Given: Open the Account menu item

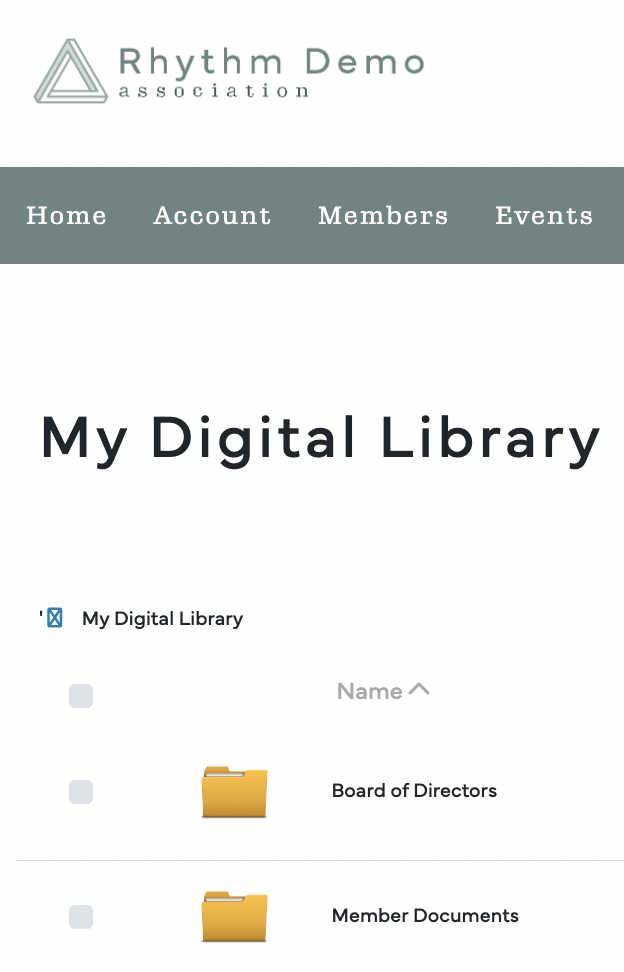Looking at the screenshot, I should (212, 216).
